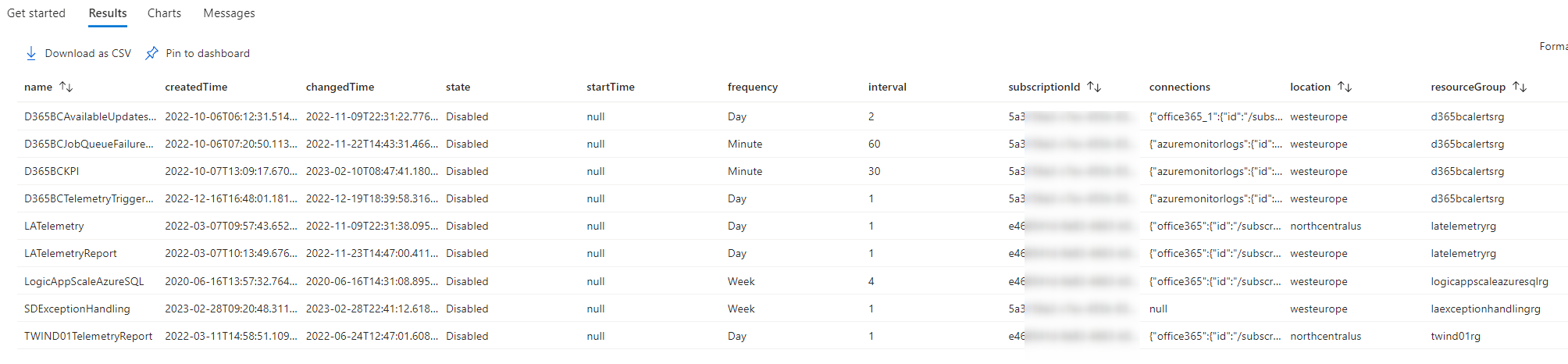This screenshot has height=364, width=1568.
Task: Sort results by name column arrows
Action: point(66,87)
